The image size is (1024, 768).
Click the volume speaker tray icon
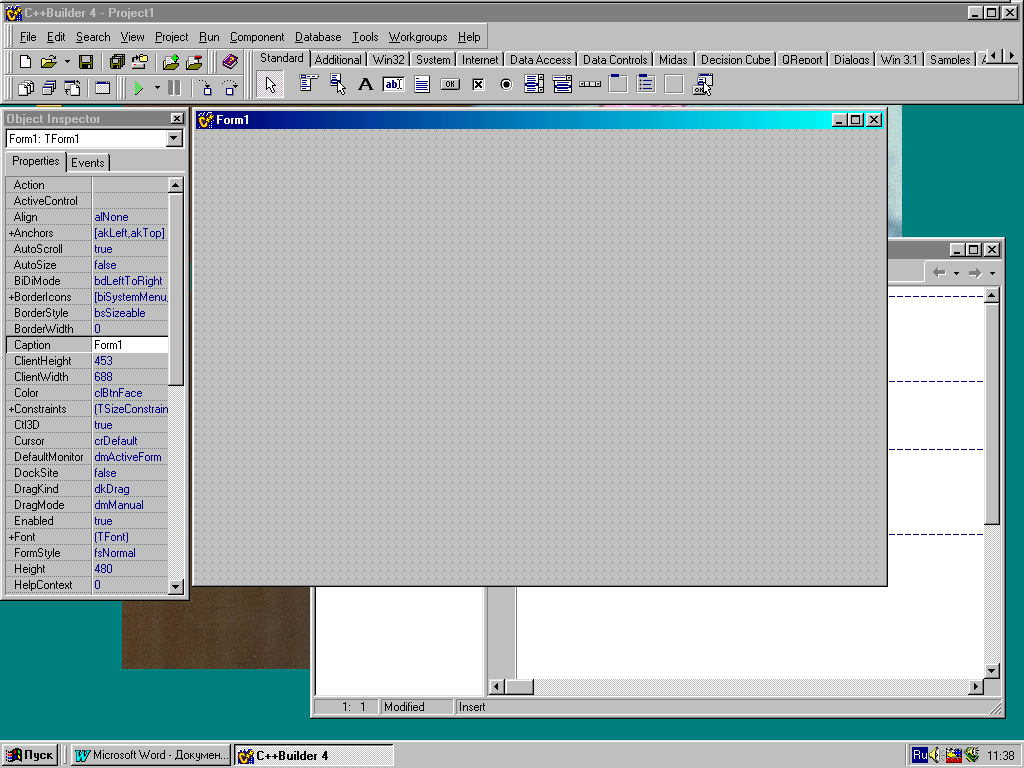pos(935,755)
